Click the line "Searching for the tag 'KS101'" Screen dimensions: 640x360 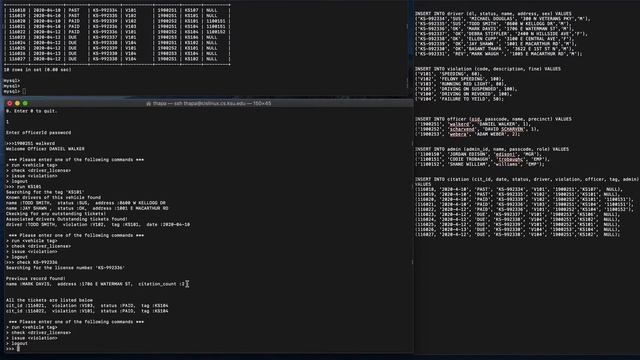45,192
